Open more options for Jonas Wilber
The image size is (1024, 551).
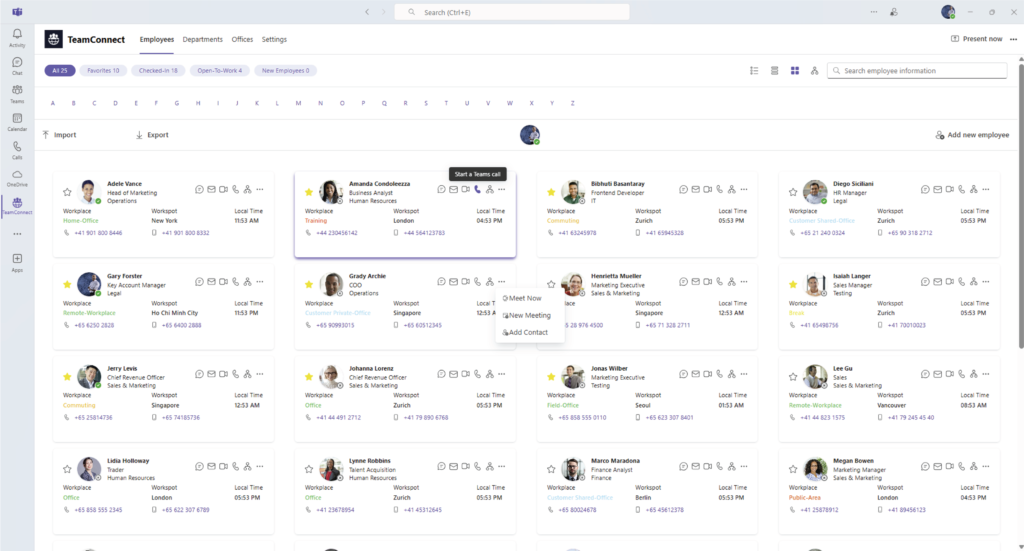point(744,374)
